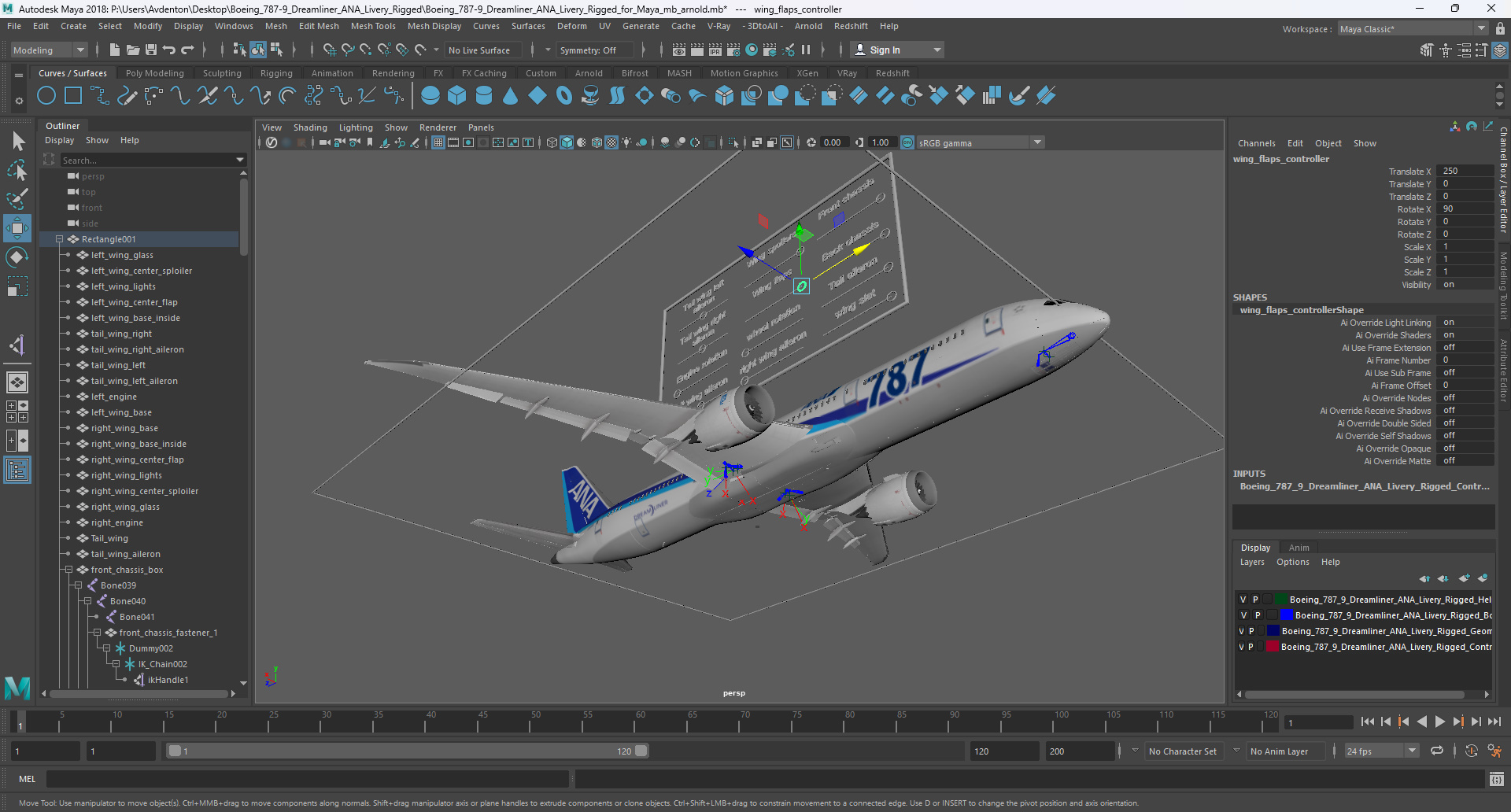1511x812 pixels.
Task: Click the Undo arrow icon
Action: pos(169,50)
